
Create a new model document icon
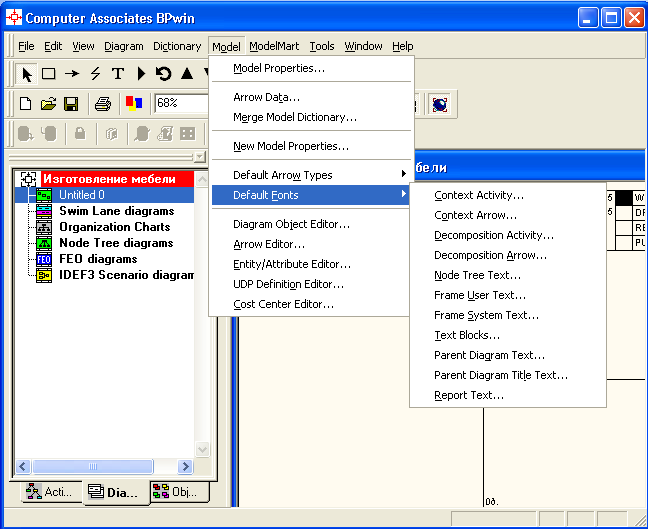26,103
